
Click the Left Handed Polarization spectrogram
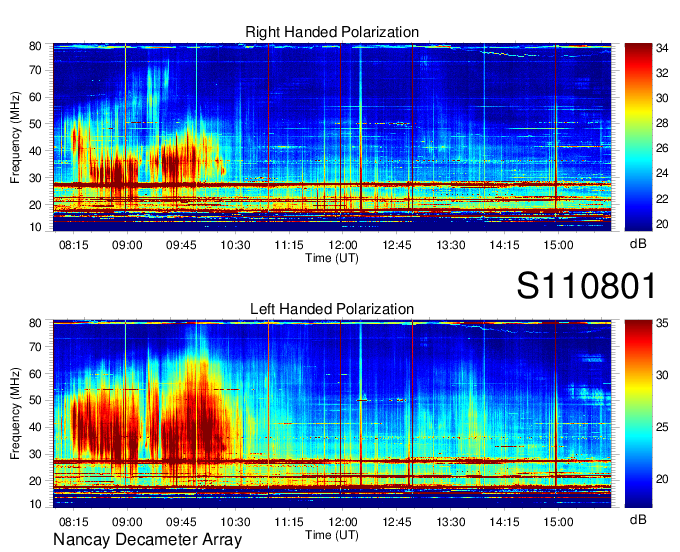pos(332,414)
